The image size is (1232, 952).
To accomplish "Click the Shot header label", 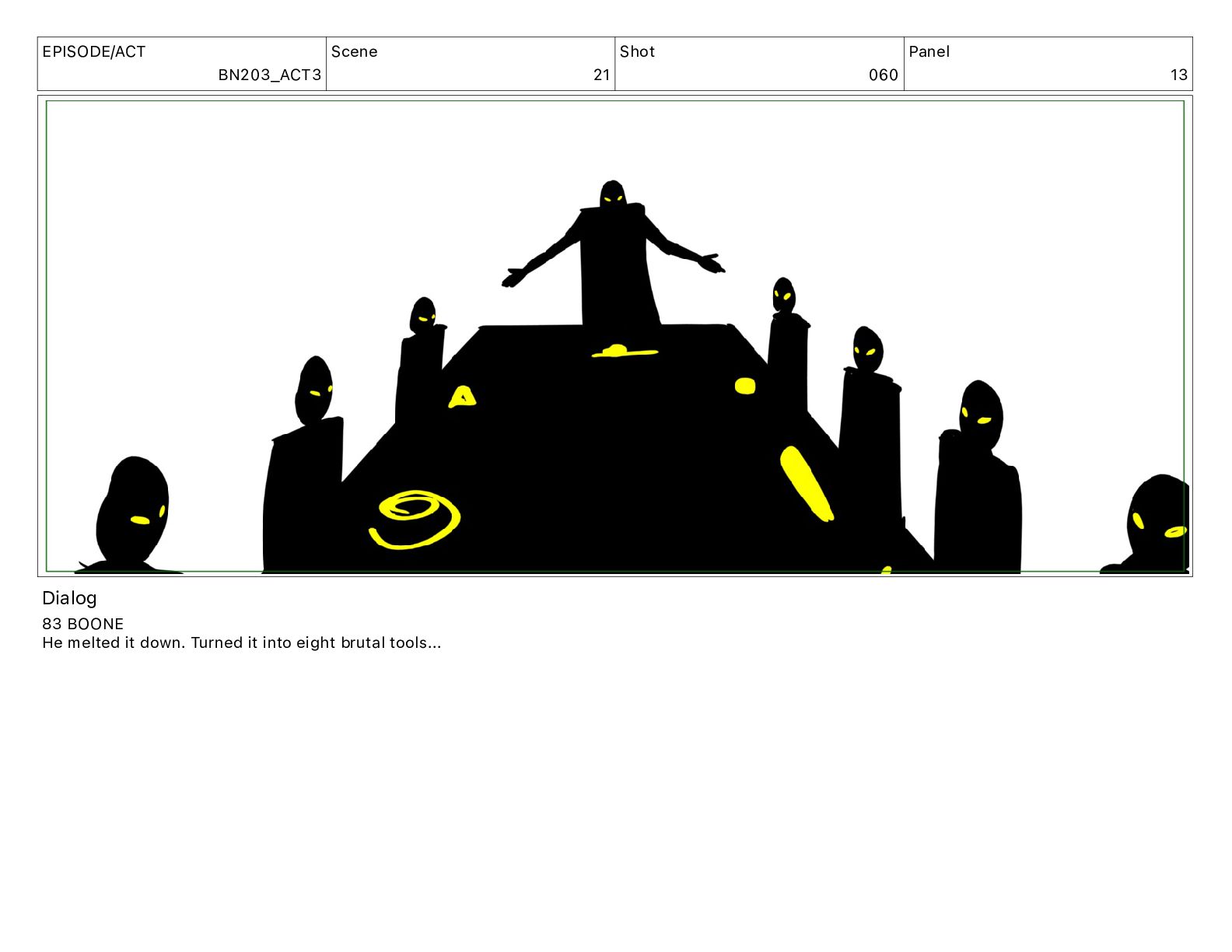I will [637, 52].
